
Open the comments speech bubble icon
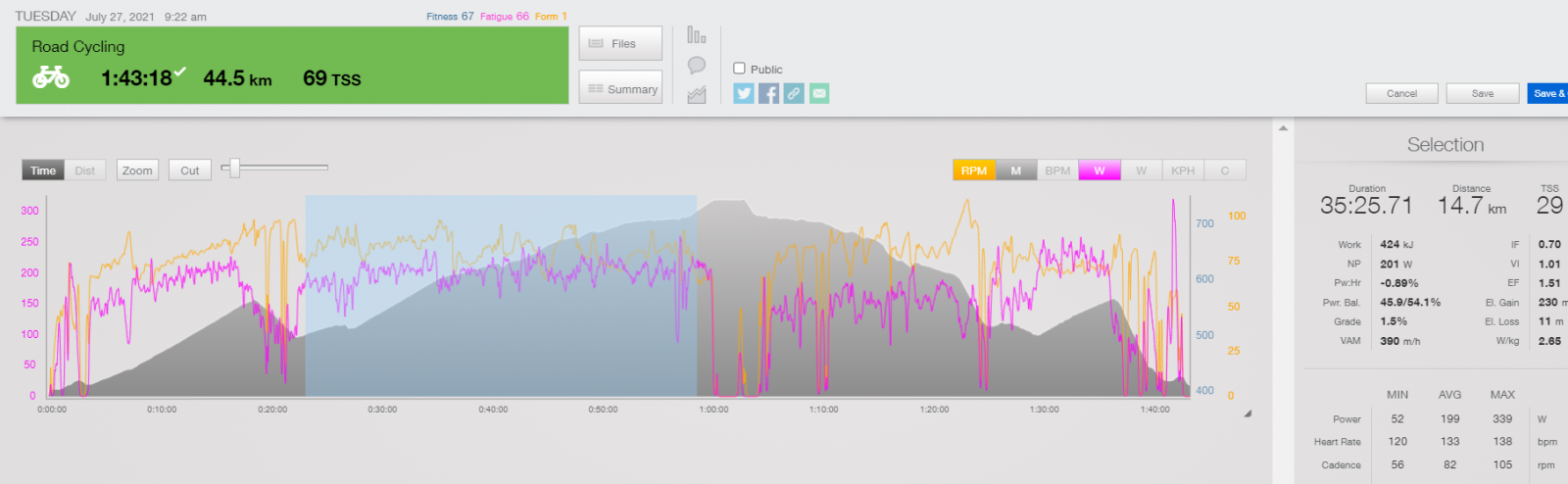tap(697, 65)
